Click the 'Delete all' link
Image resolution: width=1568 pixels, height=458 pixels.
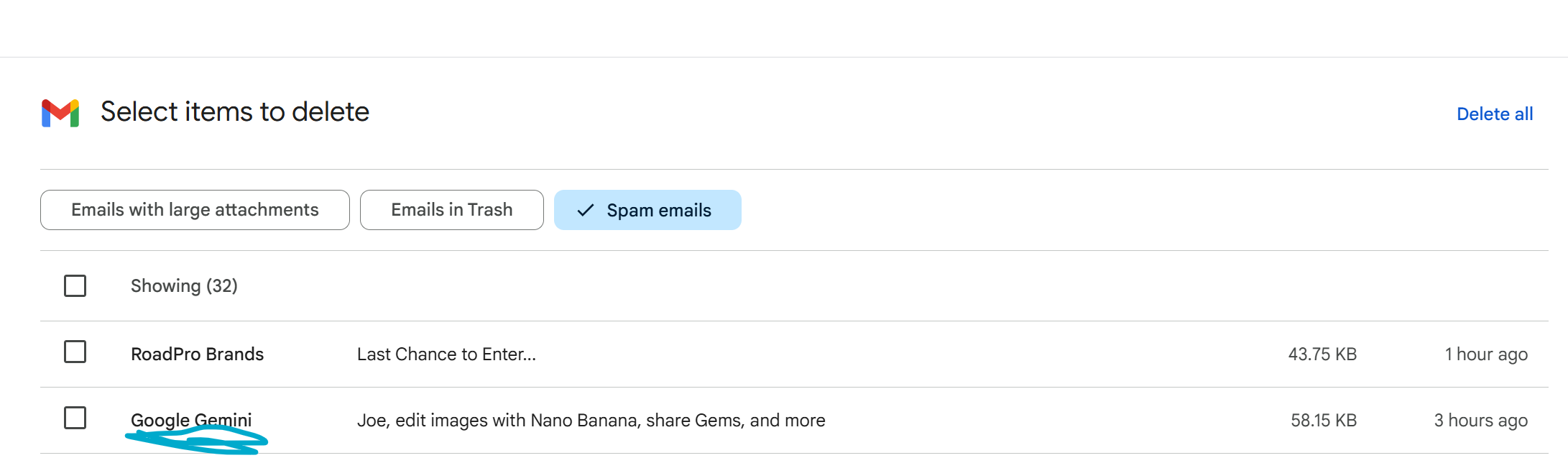1495,114
